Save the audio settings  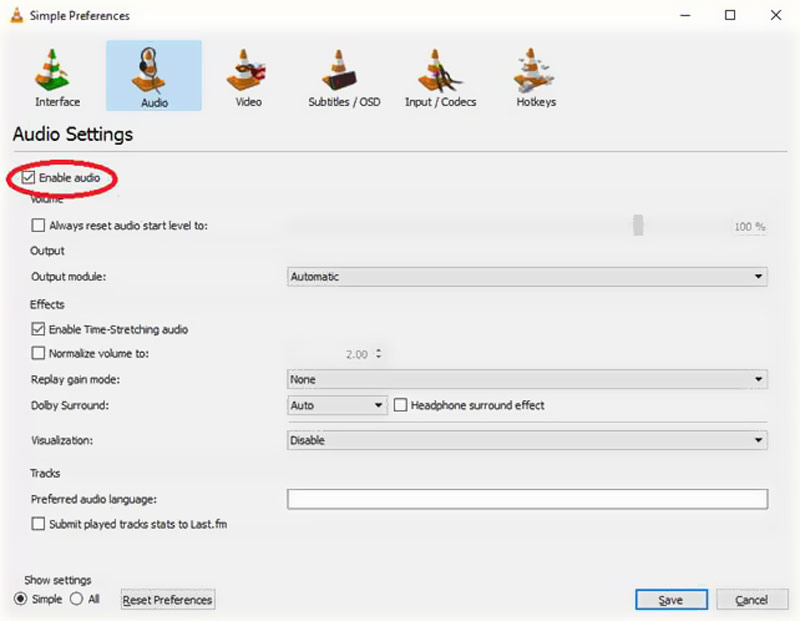(x=670, y=599)
